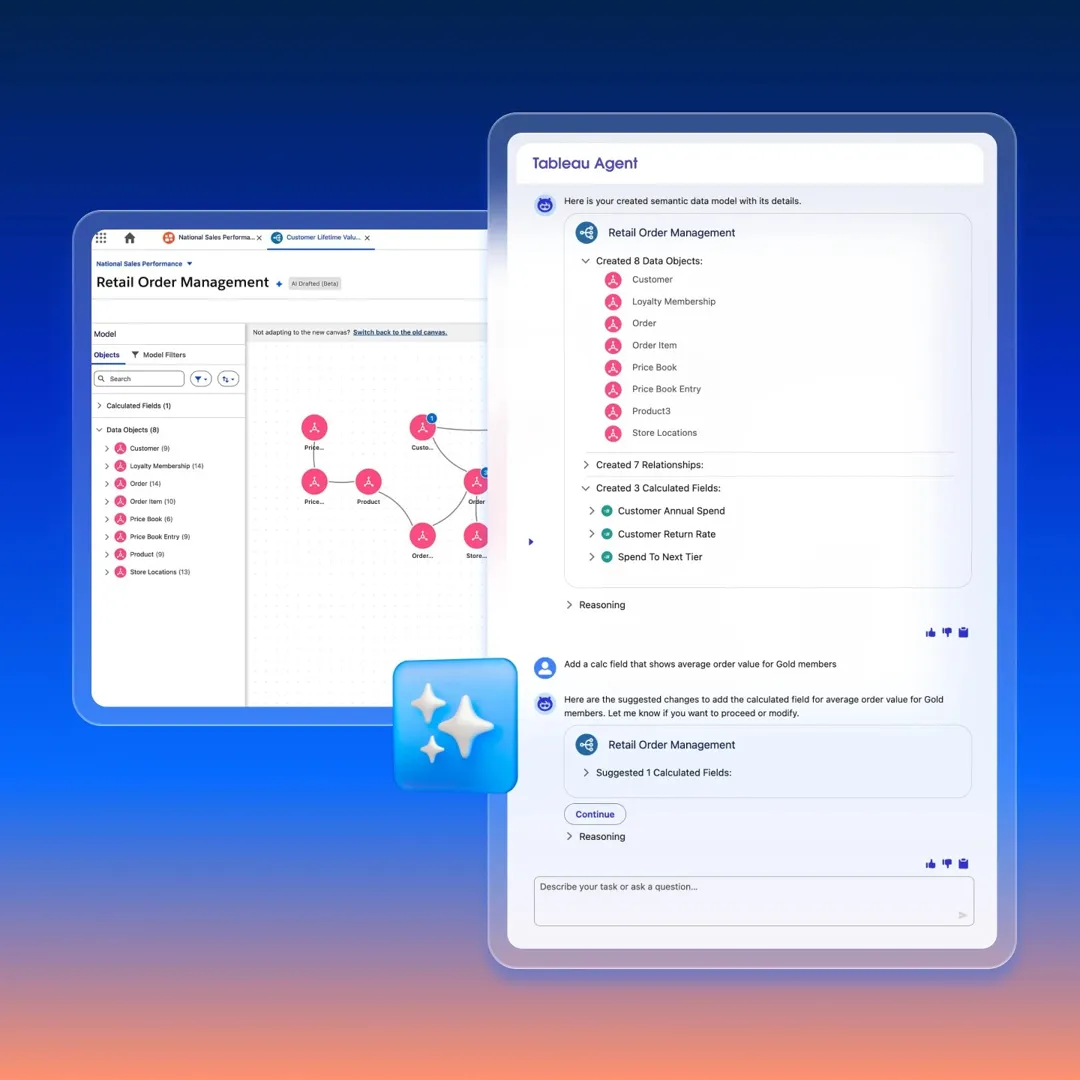Select the top Price node on canvas
Viewport: 1080px width, 1080px height.
point(314,428)
